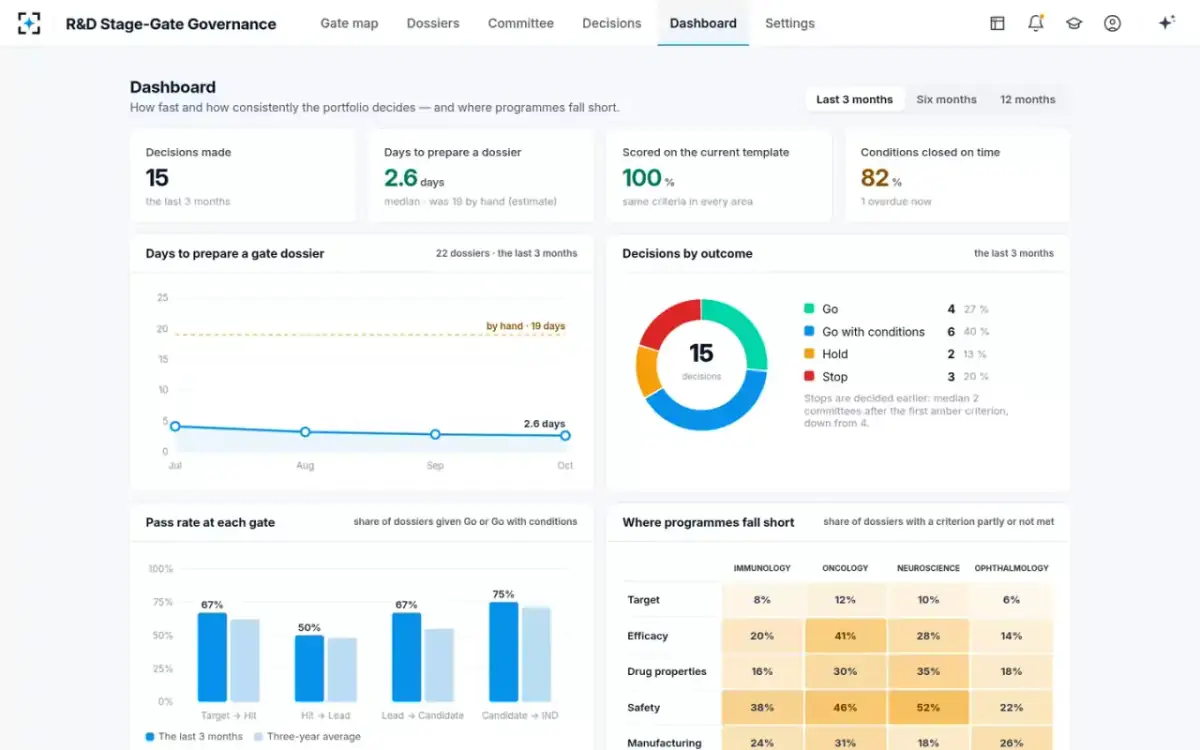Click the Decisions made card
The image size is (1200, 750).
click(243, 176)
